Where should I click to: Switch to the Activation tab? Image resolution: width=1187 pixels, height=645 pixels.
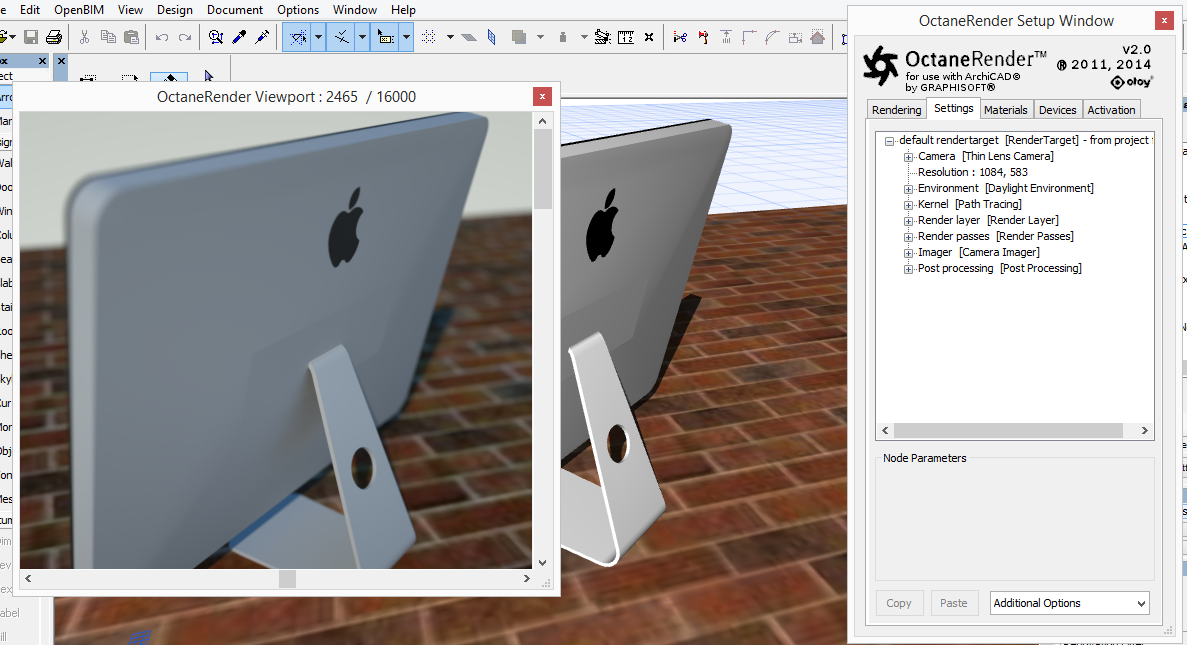point(1111,110)
